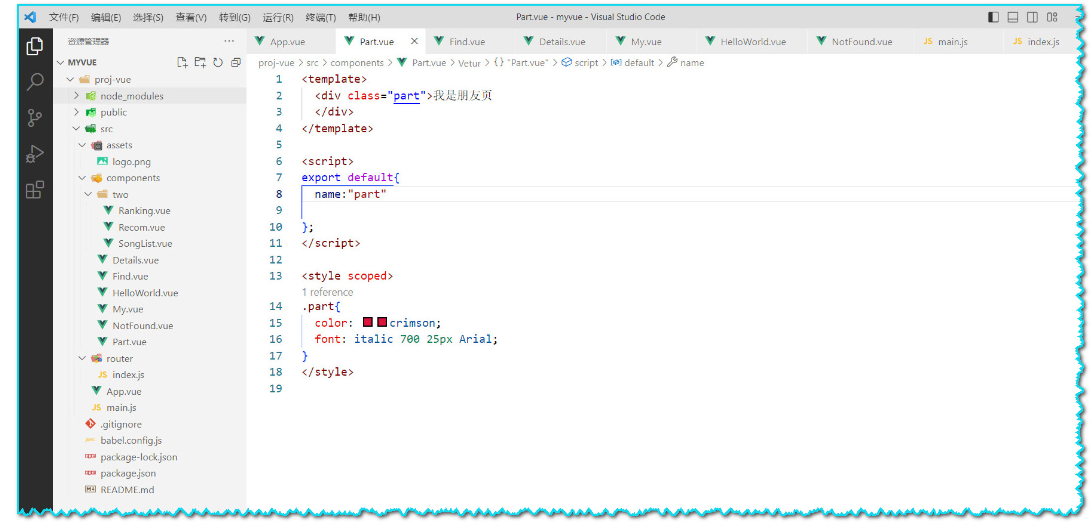Viewport: 1092px width, 532px height.
Task: Open the Search view in activity bar
Action: tap(34, 82)
